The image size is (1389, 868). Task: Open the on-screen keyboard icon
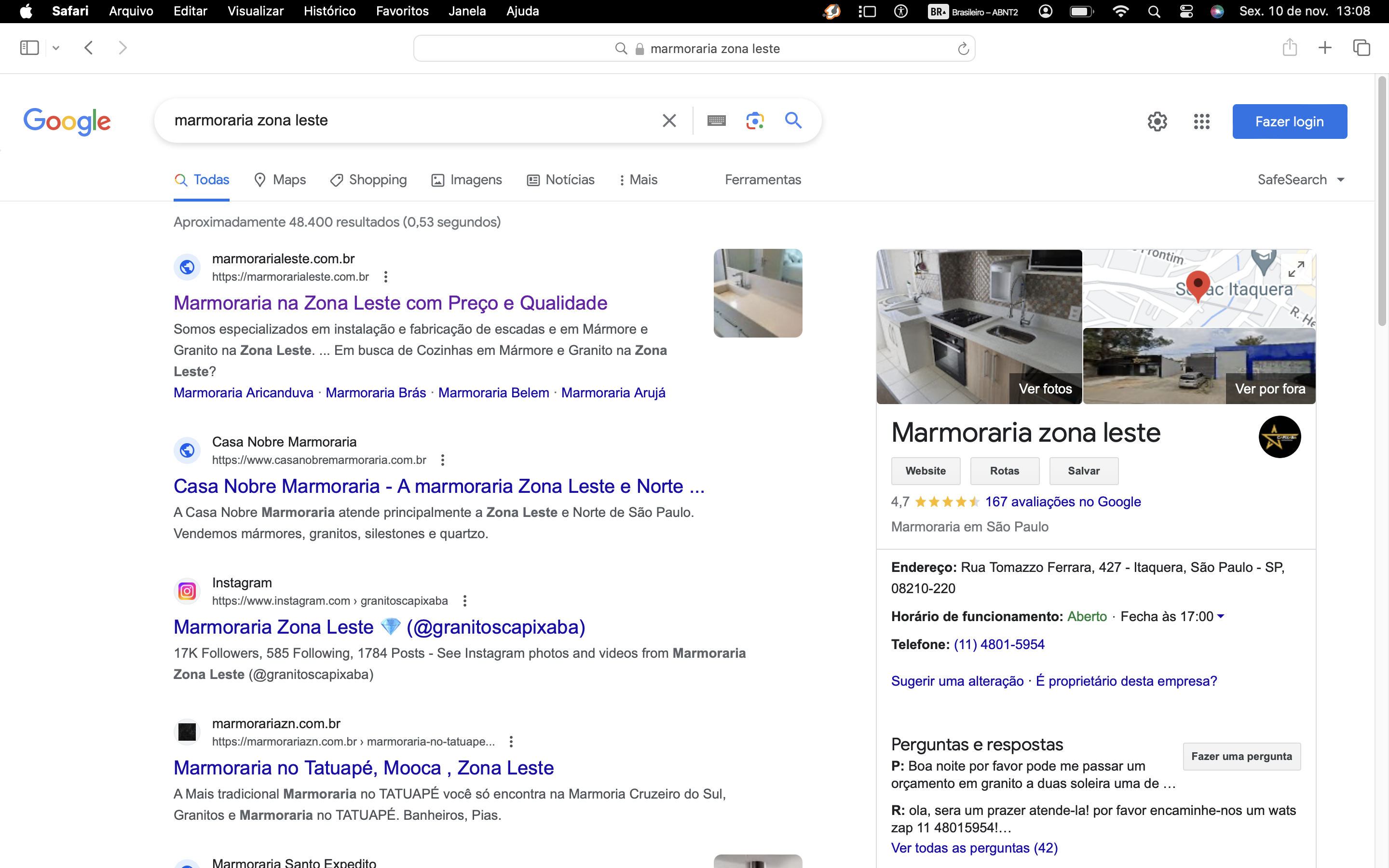(x=716, y=121)
